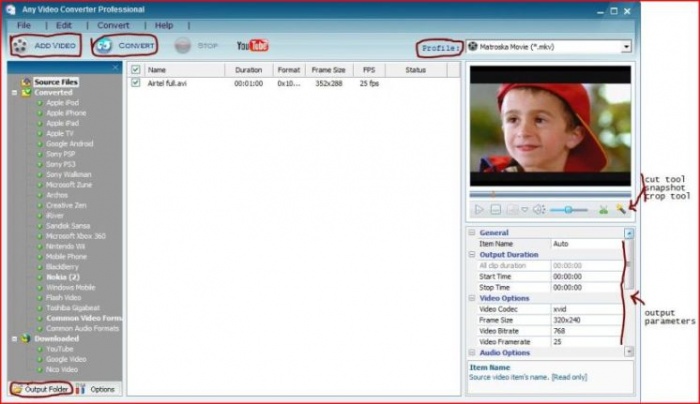Open the Help menu
Screen dimensions: 700x404
tap(164, 24)
